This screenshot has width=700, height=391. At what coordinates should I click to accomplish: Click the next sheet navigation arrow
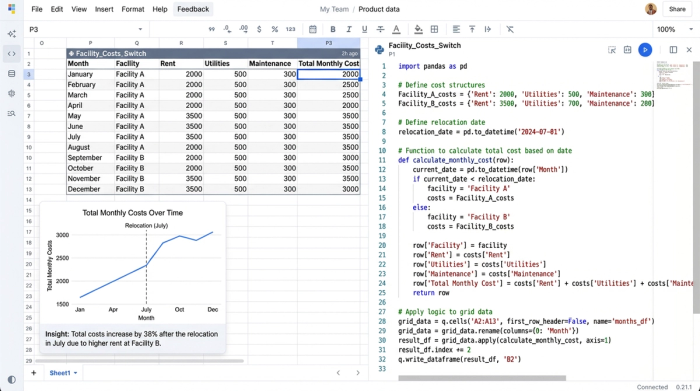pos(358,373)
